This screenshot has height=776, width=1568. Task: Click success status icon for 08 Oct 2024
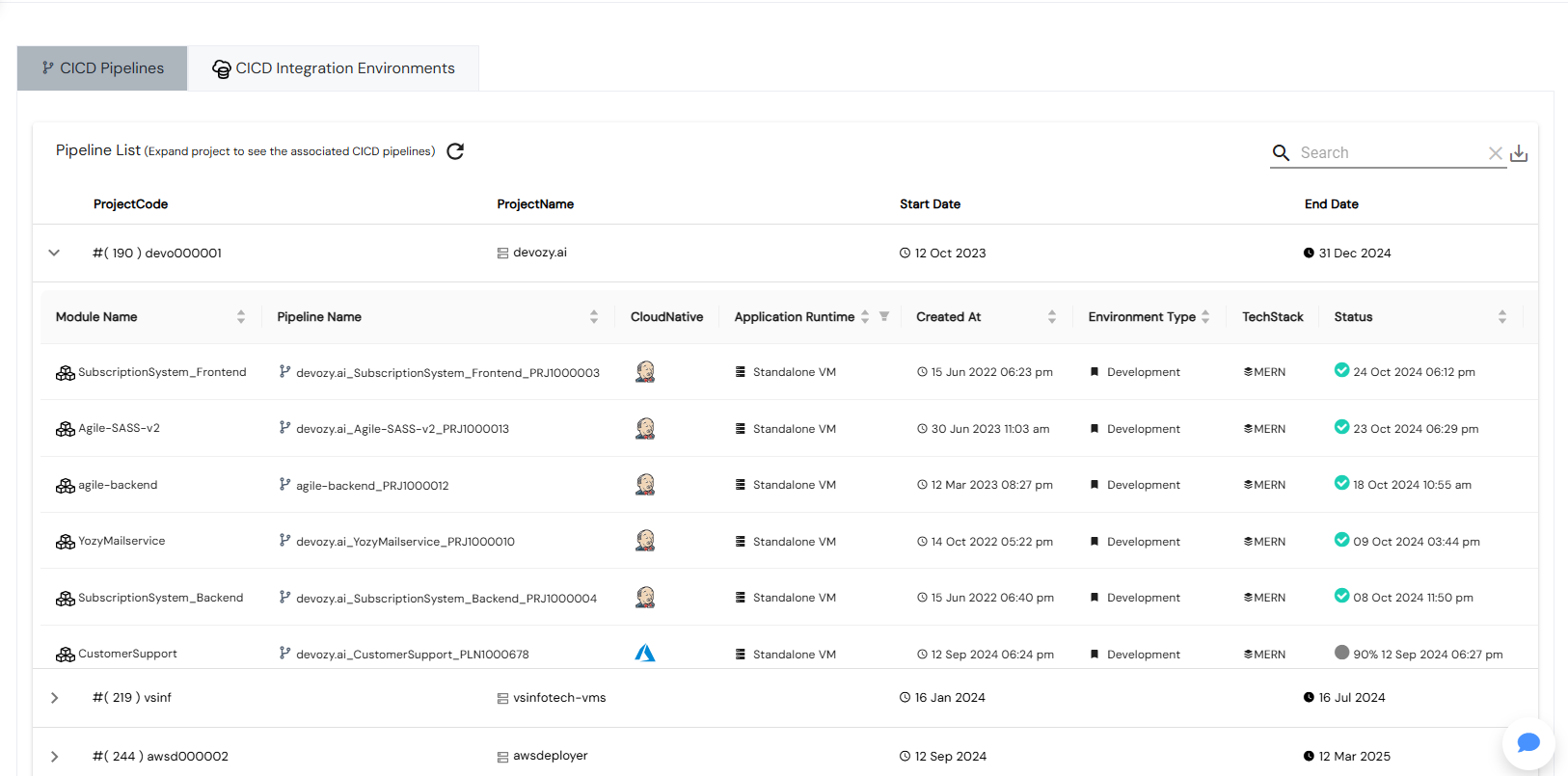click(x=1341, y=595)
